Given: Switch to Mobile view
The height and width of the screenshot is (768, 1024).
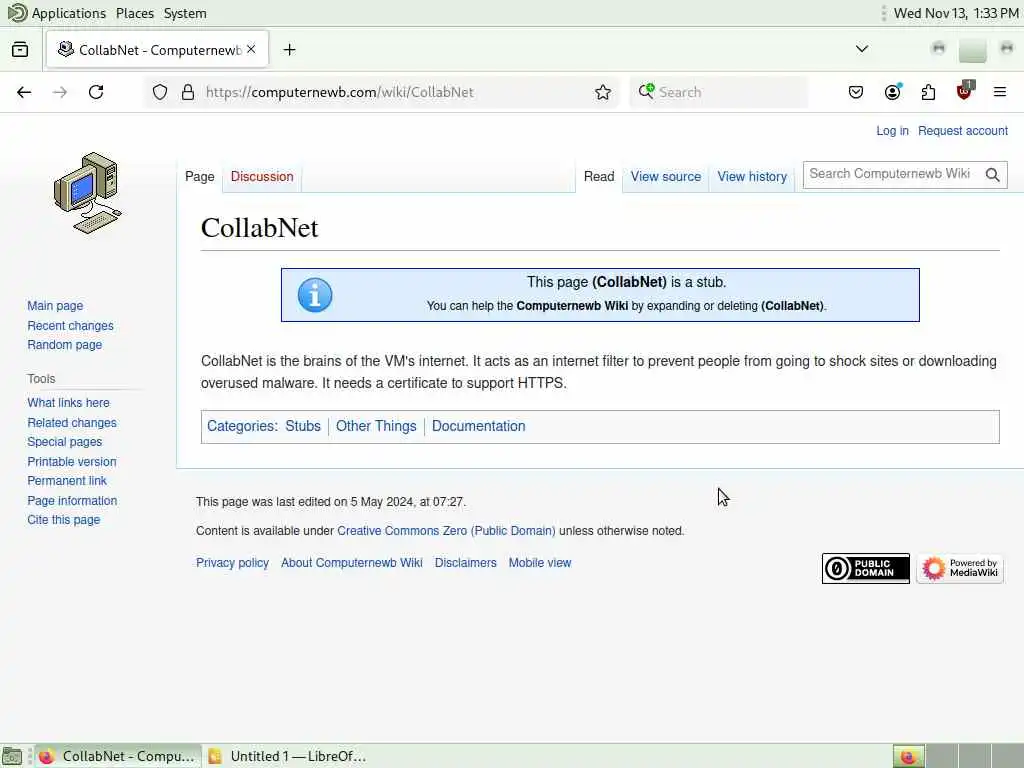Looking at the screenshot, I should point(540,562).
